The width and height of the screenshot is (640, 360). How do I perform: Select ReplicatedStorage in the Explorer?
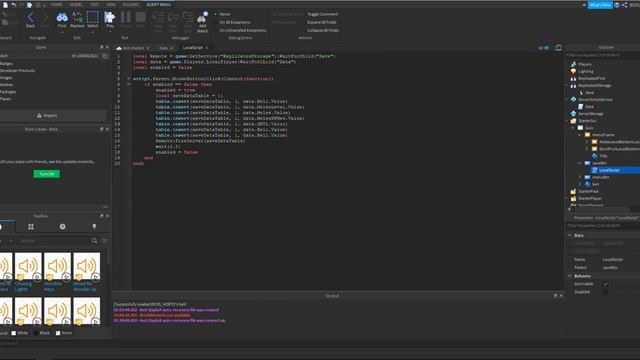(594, 85)
